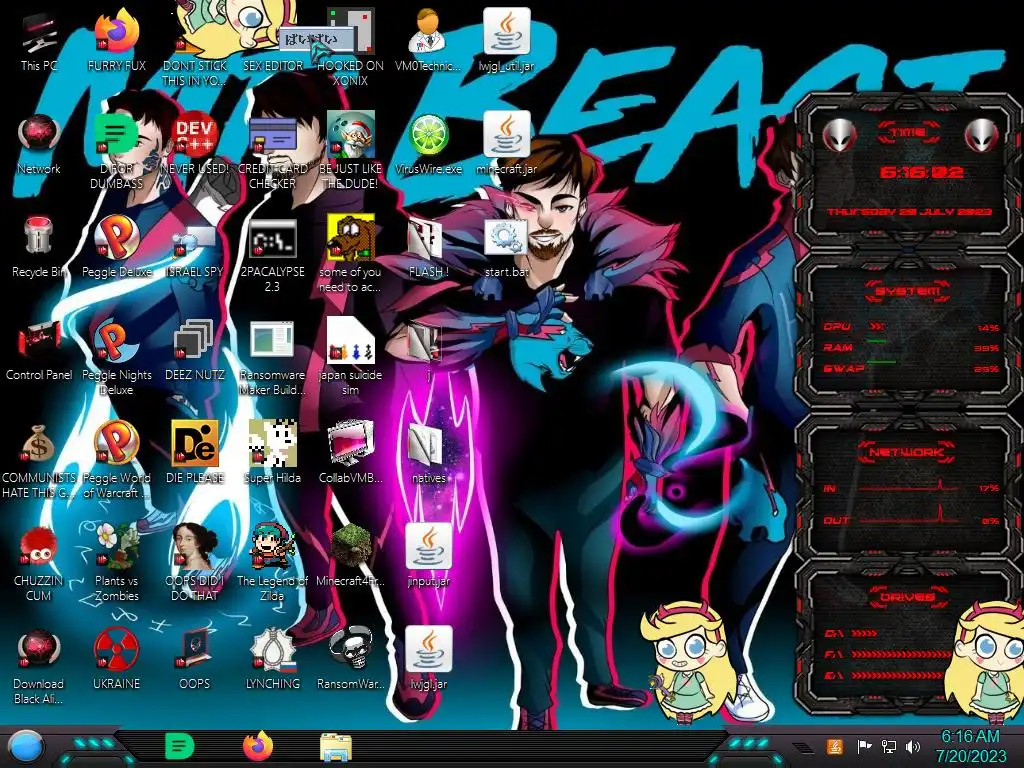Screen dimensions: 1024x768
Task: Open the LYNCHING noose icon
Action: pos(272,660)
